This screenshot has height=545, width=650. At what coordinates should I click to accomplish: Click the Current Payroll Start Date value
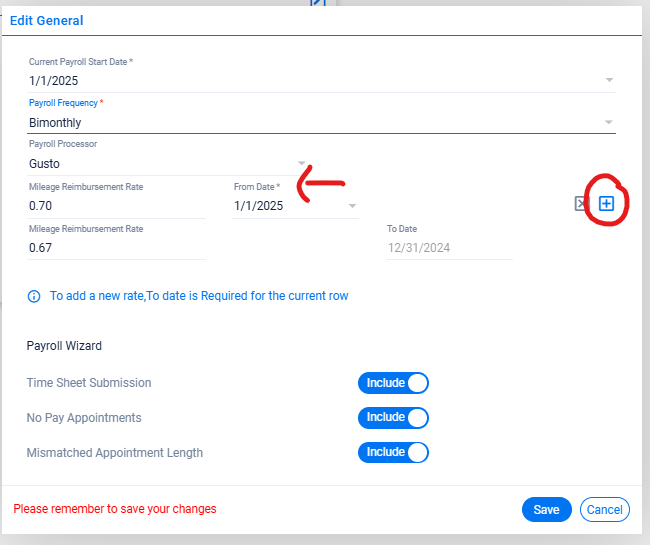tap(53, 80)
